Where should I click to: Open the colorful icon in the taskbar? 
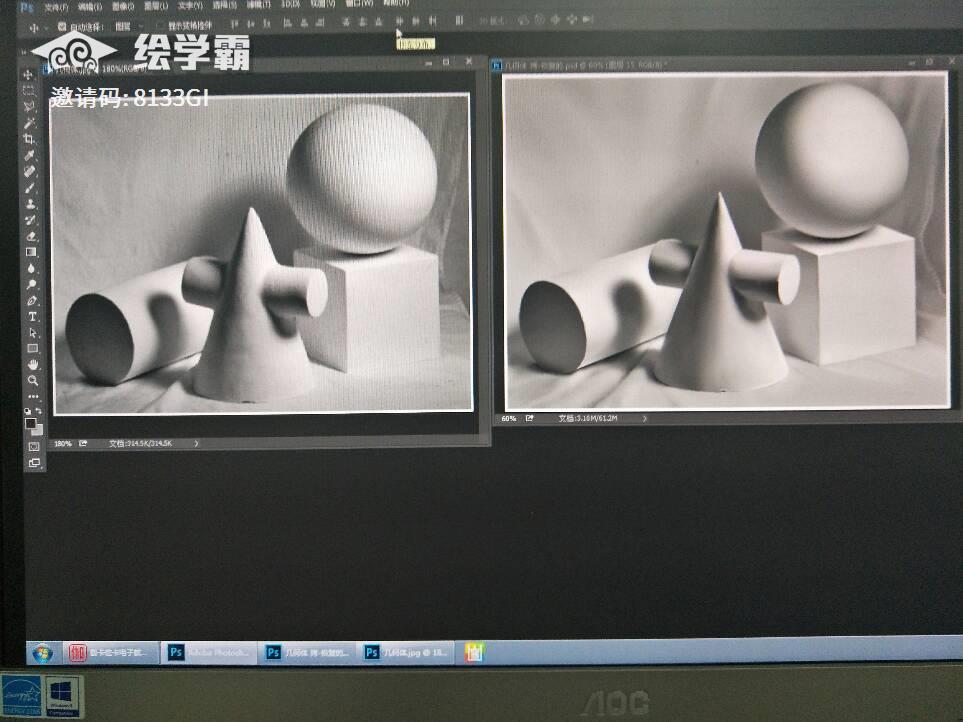(x=474, y=652)
